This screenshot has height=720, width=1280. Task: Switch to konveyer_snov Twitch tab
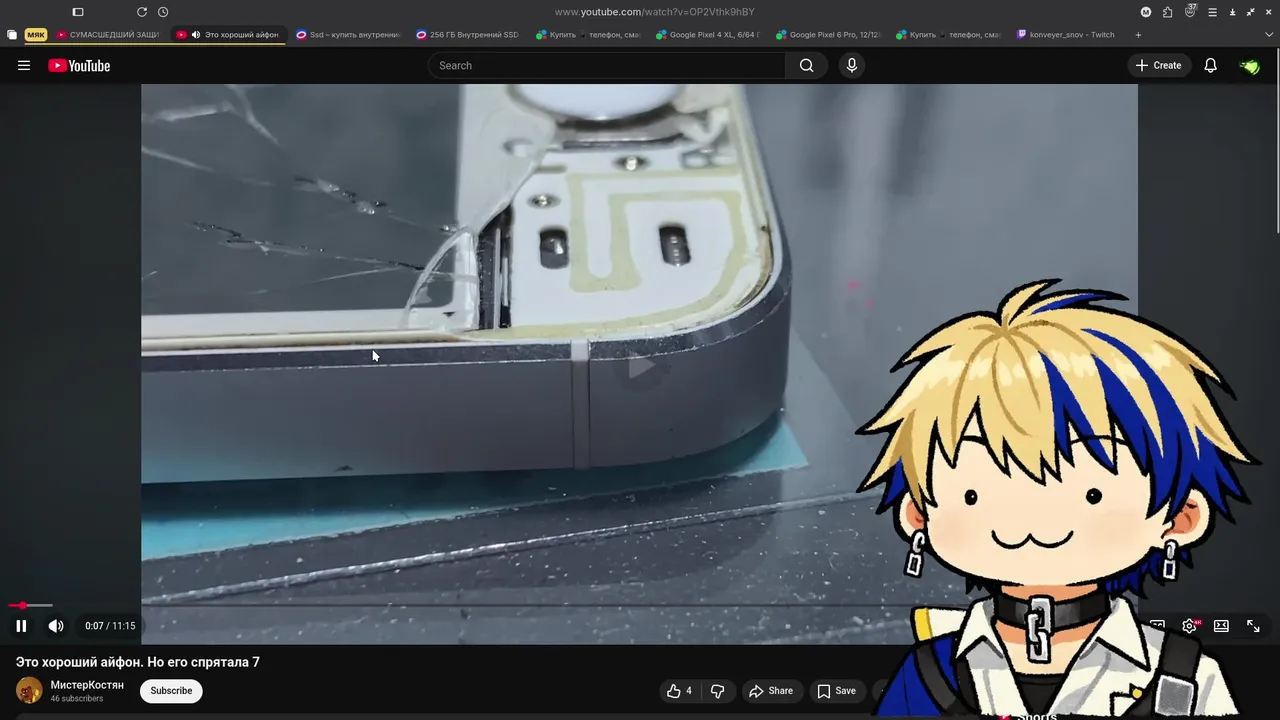(1067, 35)
